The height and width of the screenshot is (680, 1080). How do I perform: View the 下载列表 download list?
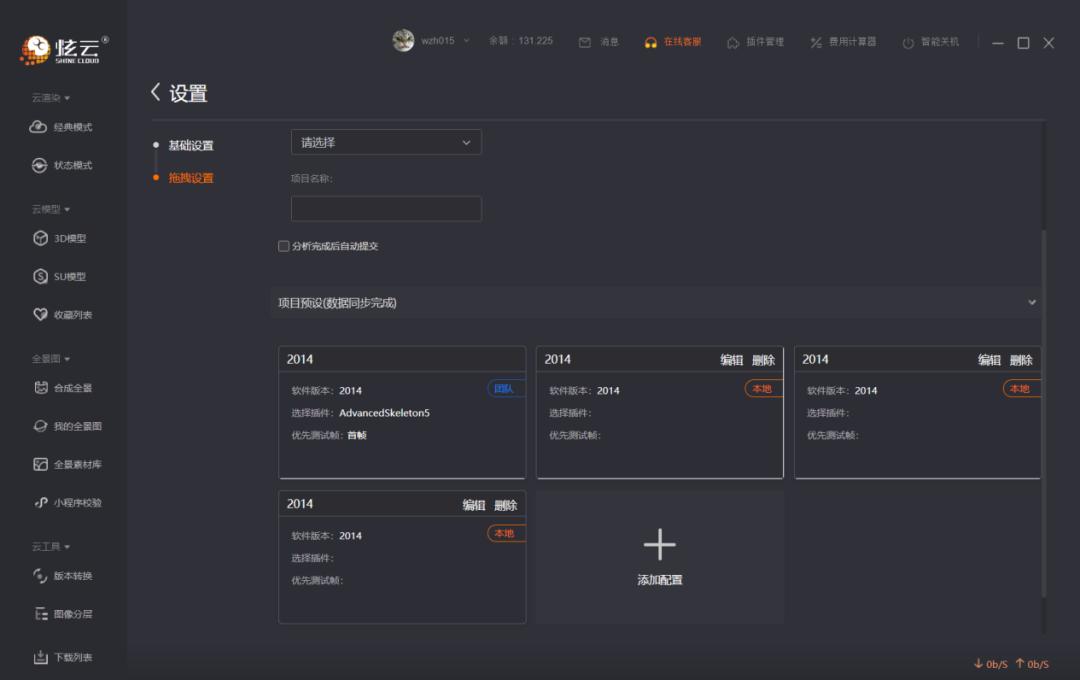[64, 657]
